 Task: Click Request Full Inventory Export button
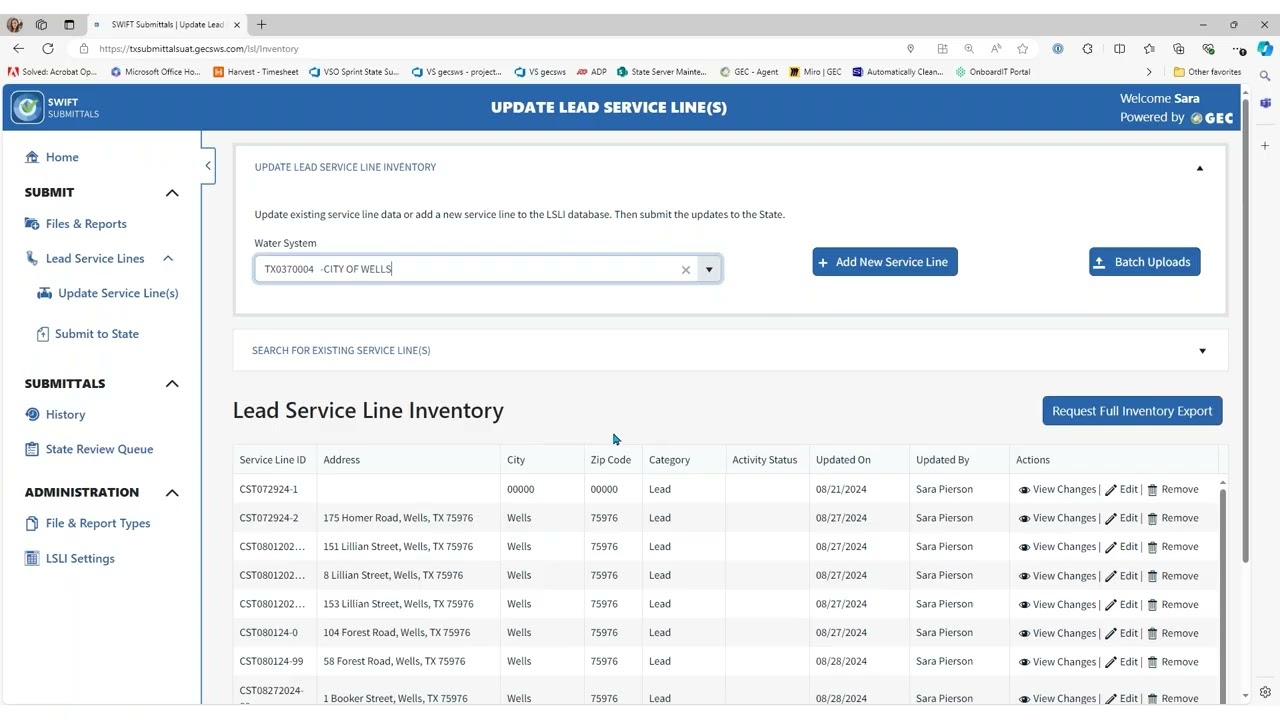[x=1132, y=411]
